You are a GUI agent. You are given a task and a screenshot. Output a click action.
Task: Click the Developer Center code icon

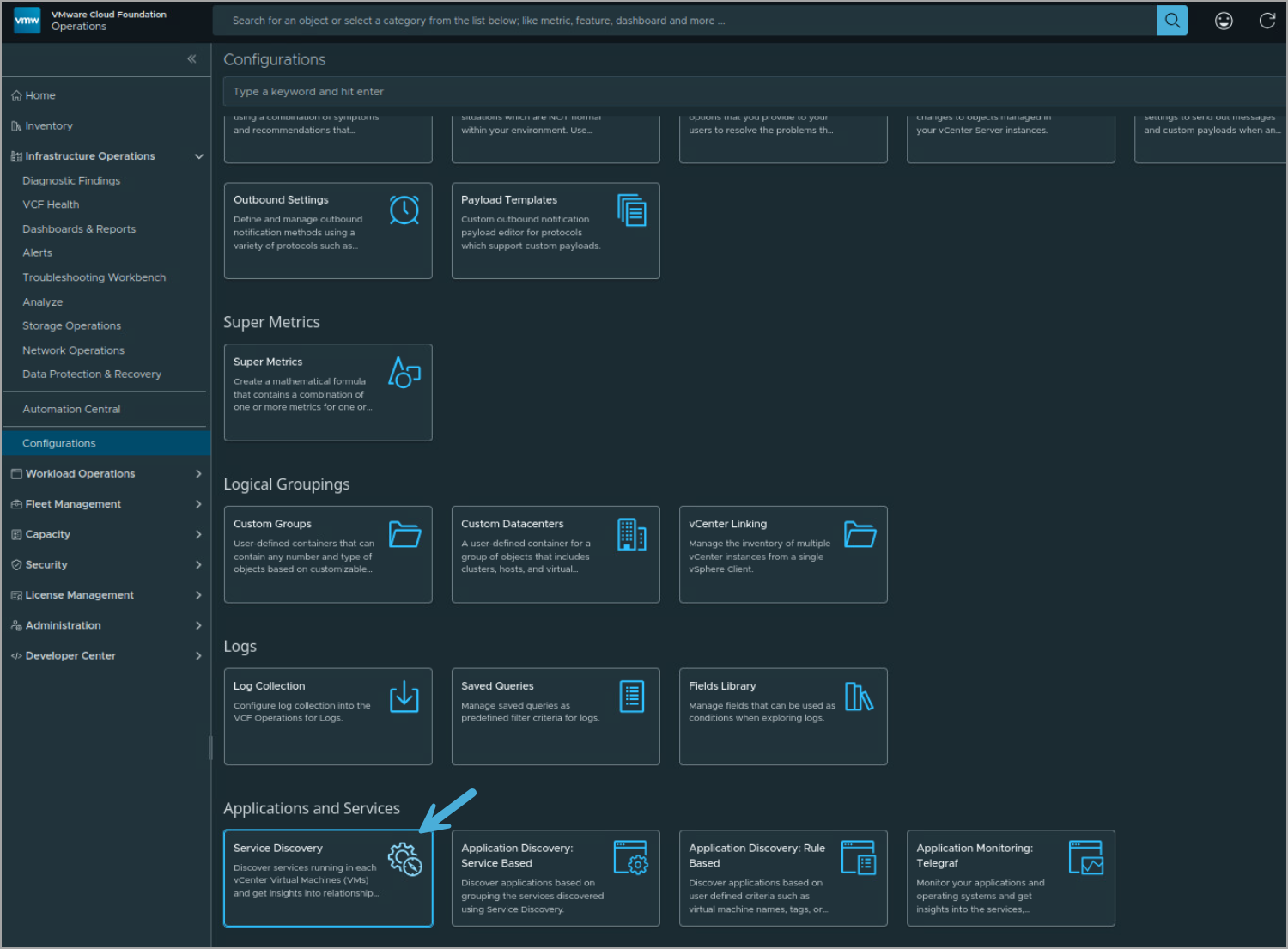(x=16, y=656)
